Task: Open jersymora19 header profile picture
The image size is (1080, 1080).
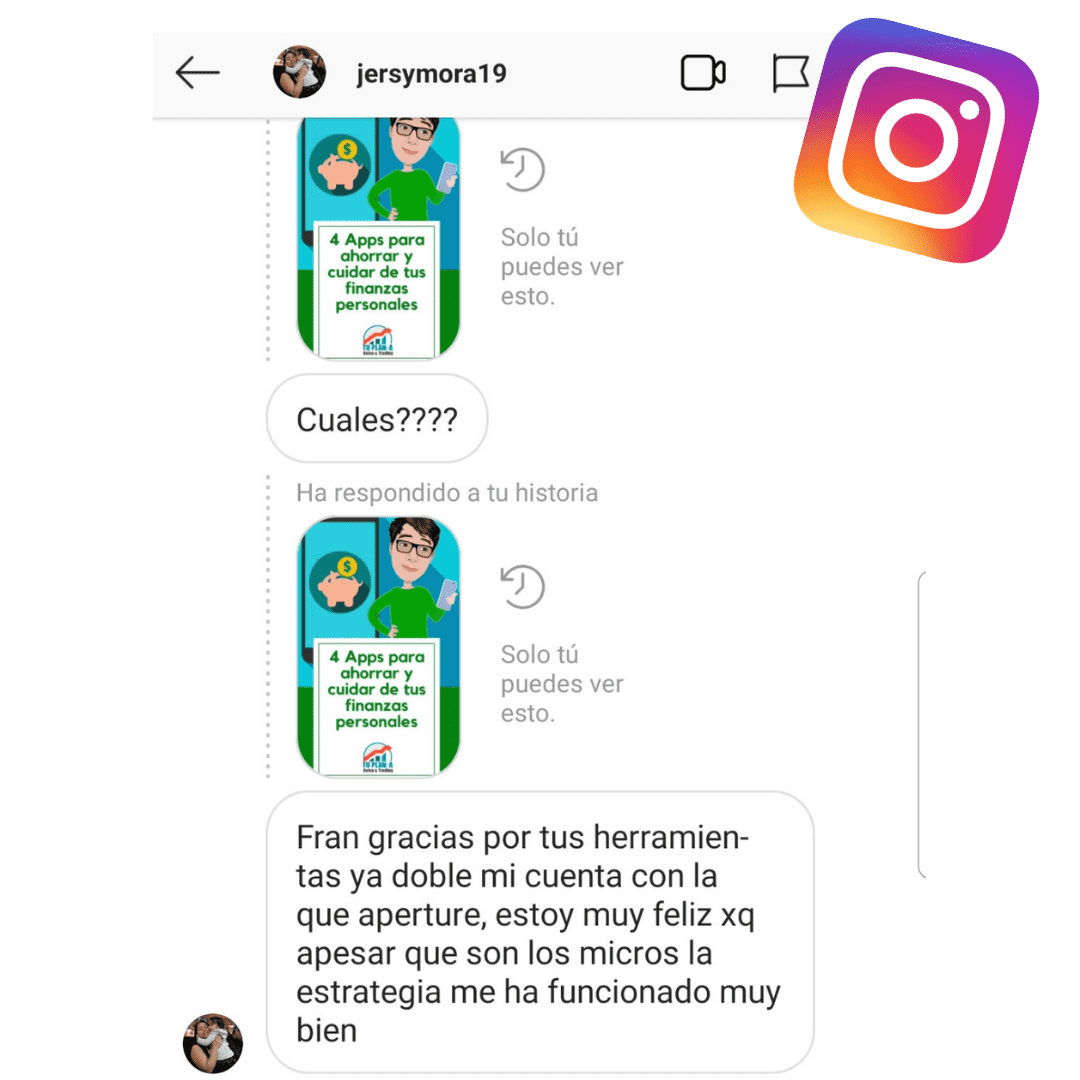Action: click(x=299, y=72)
